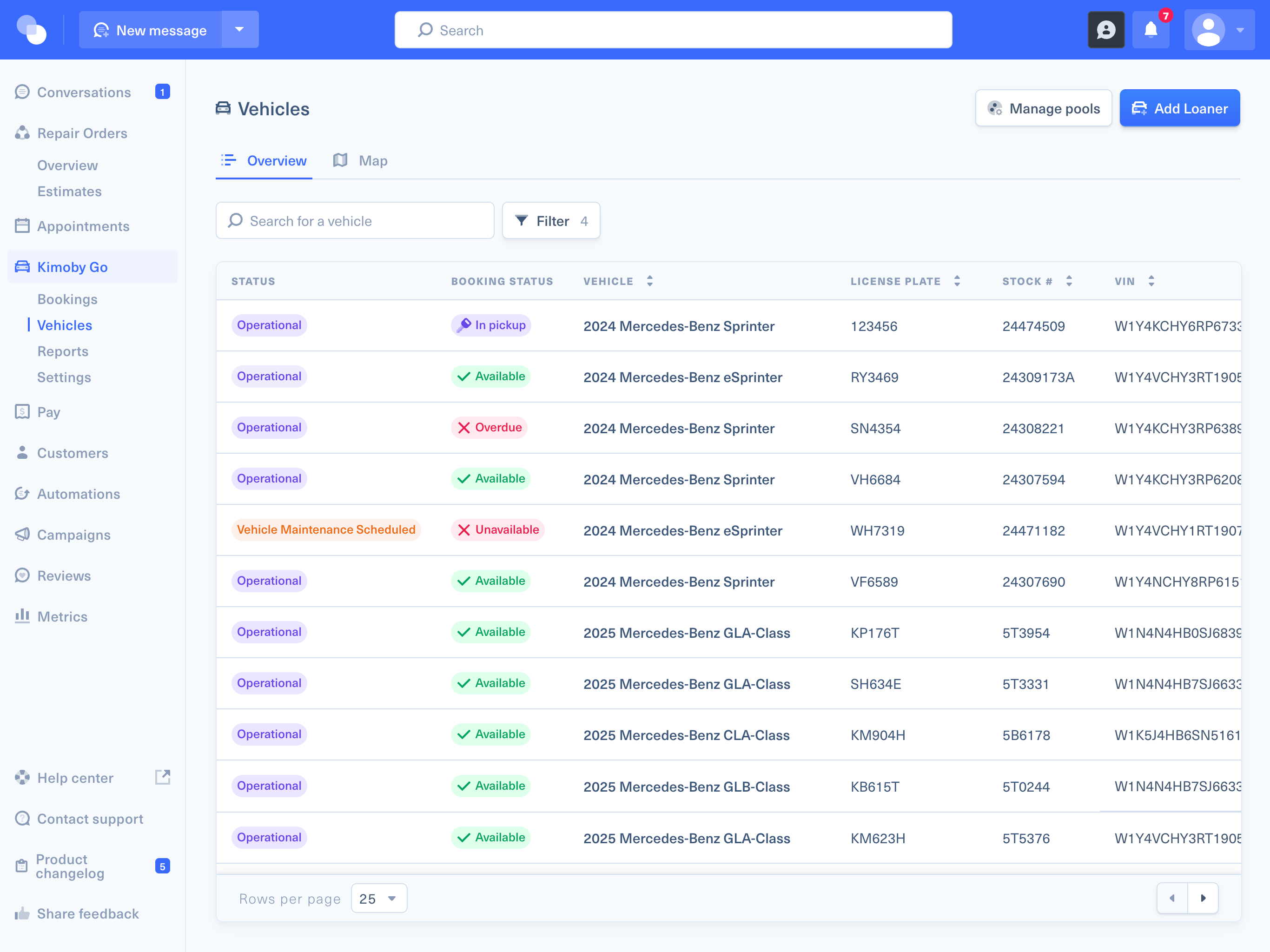
Task: Open Metrics in the sidebar
Action: [x=62, y=617]
